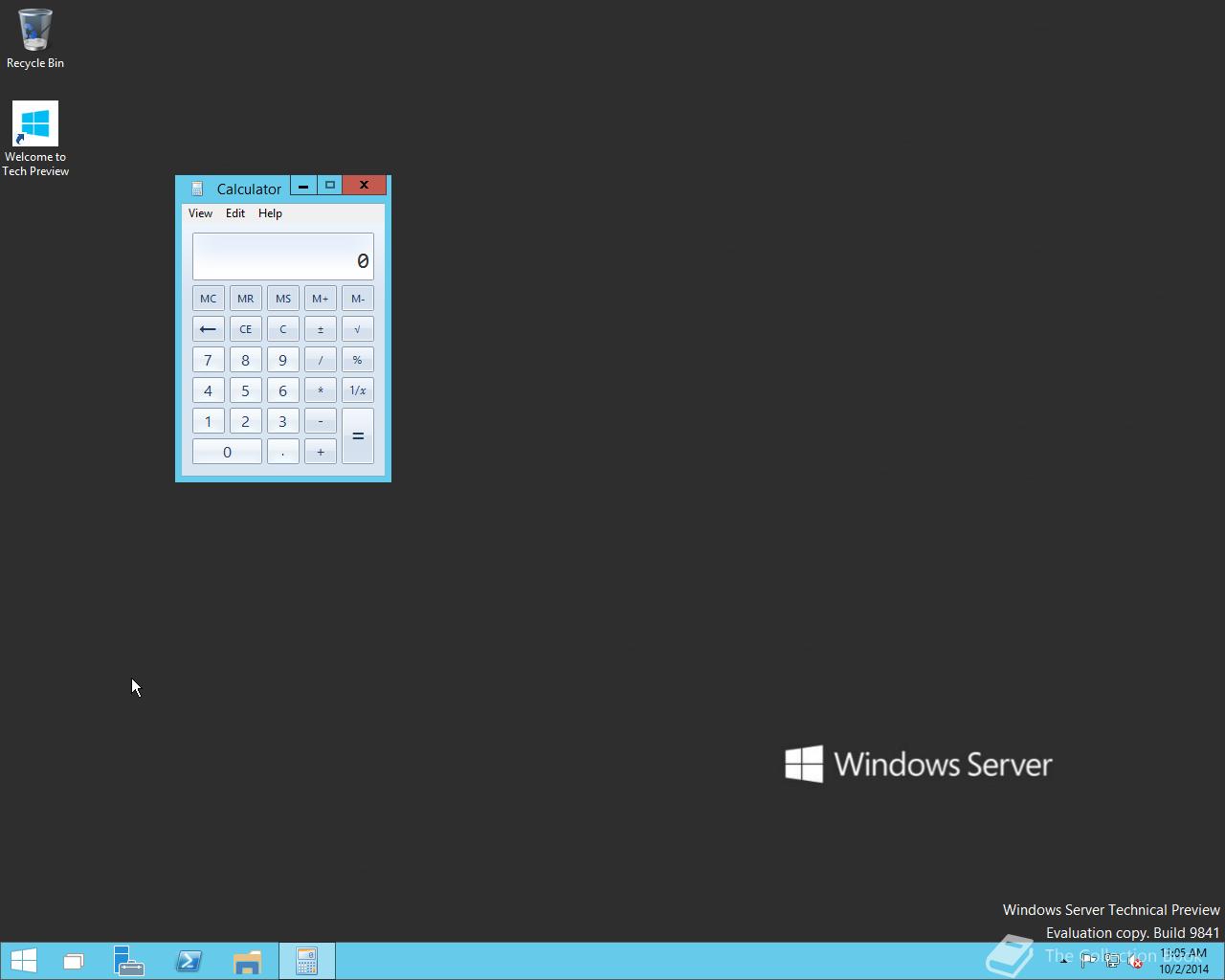Image resolution: width=1225 pixels, height=980 pixels.
Task: Open the Calculator View menu
Action: pyautogui.click(x=200, y=213)
